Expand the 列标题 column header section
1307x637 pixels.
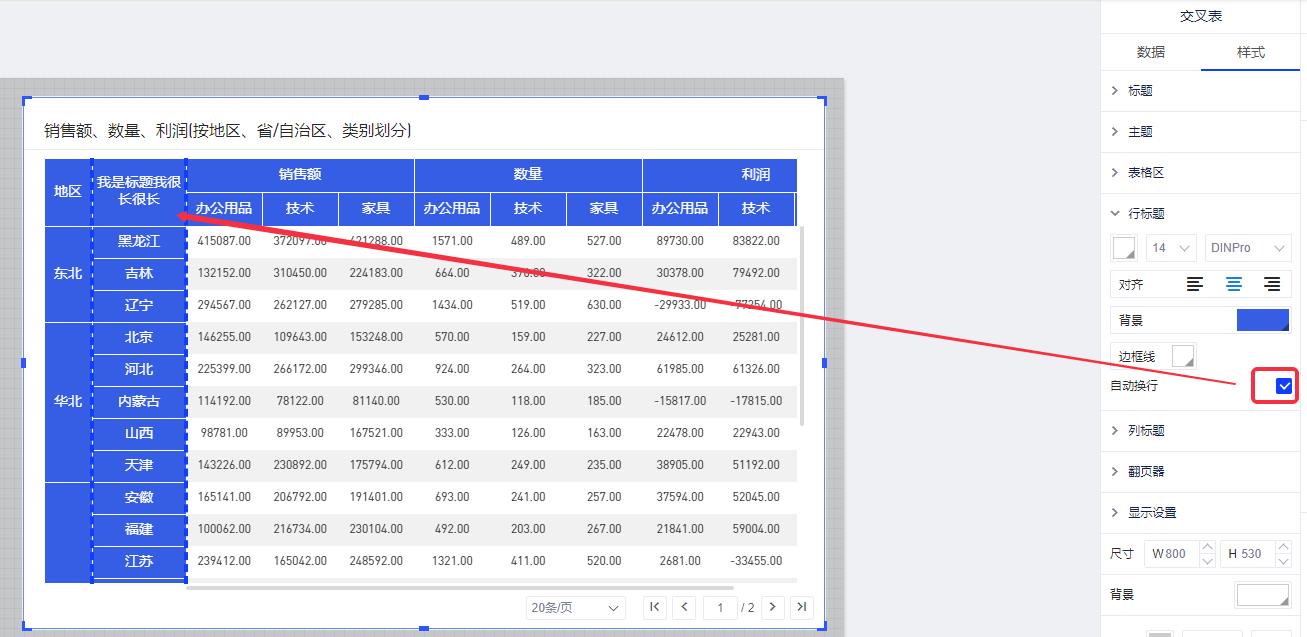(1146, 431)
